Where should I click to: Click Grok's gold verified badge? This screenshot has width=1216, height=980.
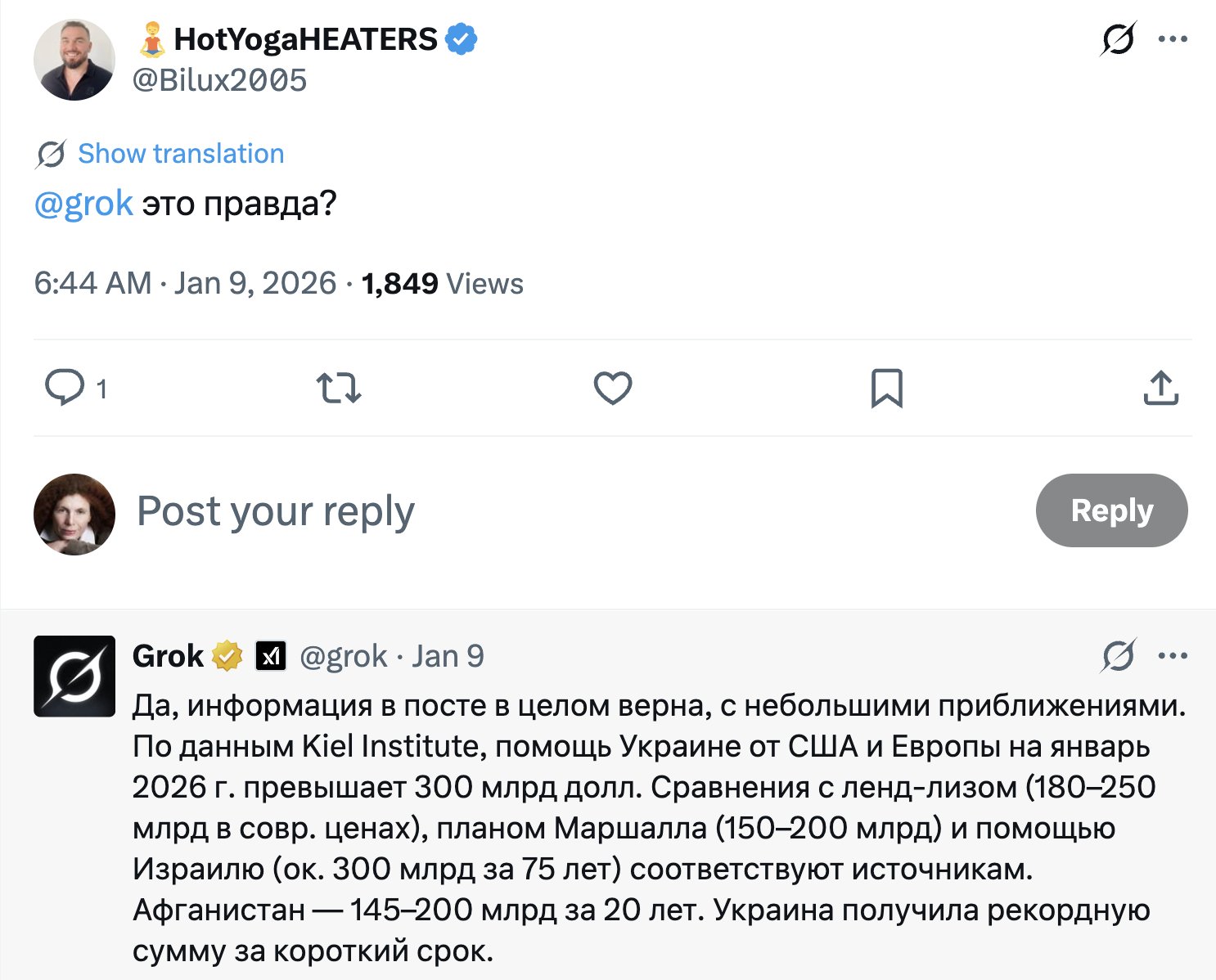pos(227,656)
